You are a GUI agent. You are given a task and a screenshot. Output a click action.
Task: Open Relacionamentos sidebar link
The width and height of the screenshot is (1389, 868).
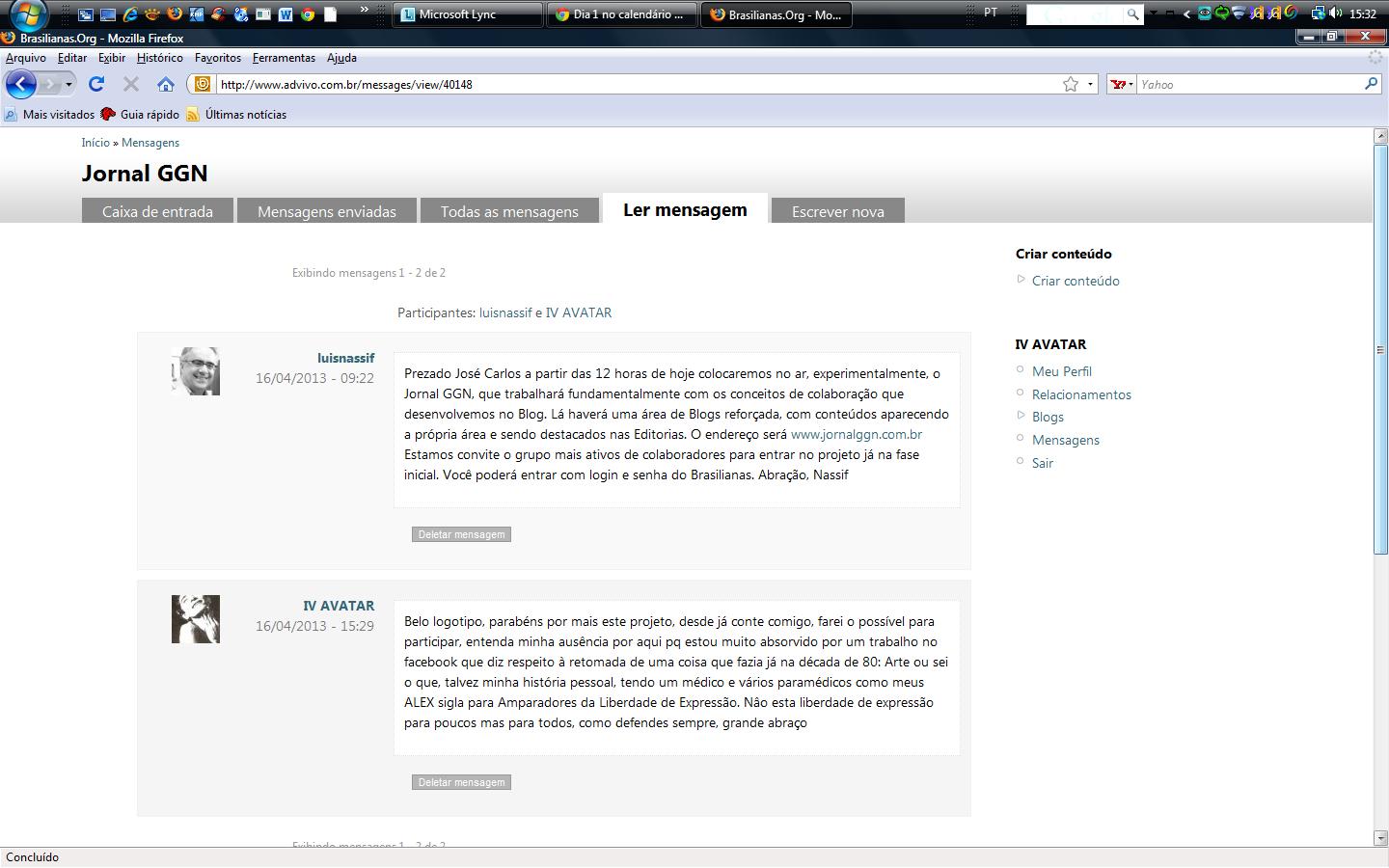(1081, 394)
